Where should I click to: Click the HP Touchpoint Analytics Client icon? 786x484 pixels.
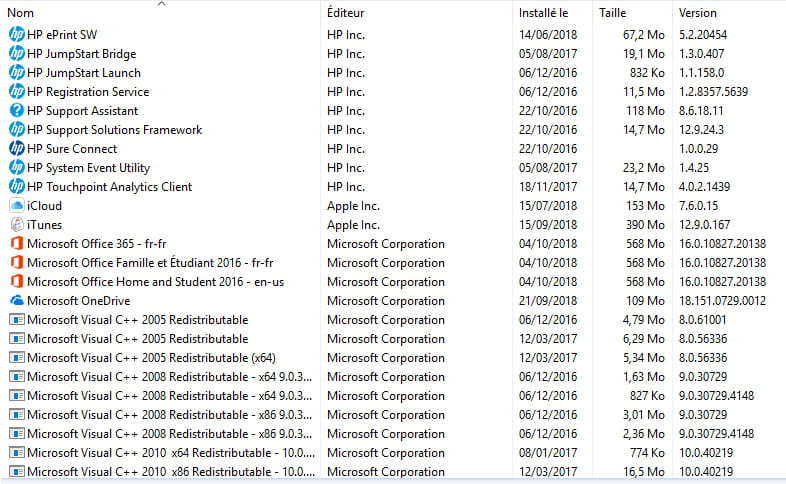point(17,186)
